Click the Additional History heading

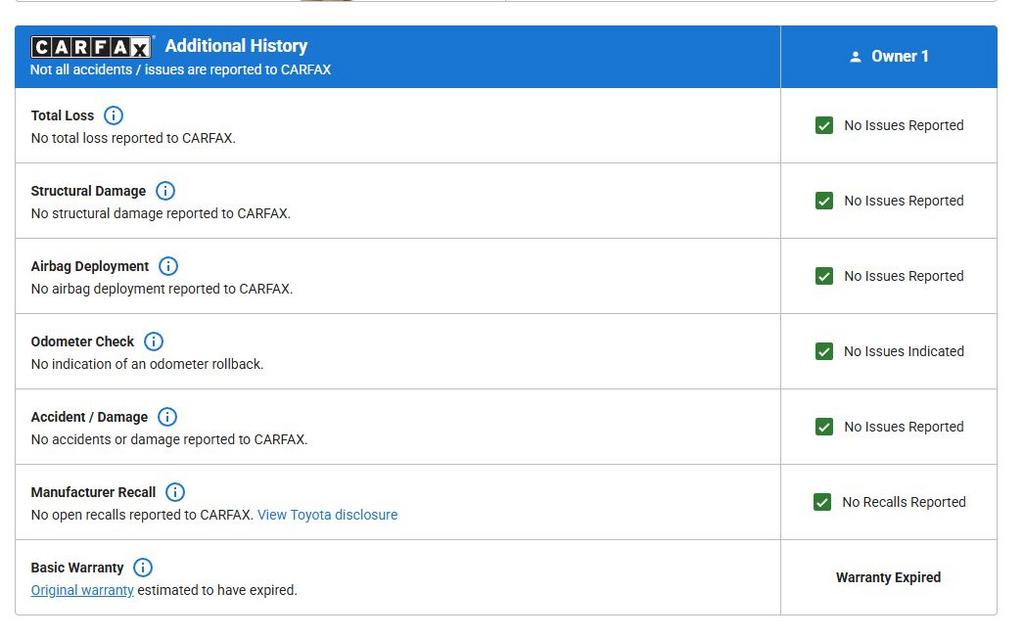coord(236,46)
